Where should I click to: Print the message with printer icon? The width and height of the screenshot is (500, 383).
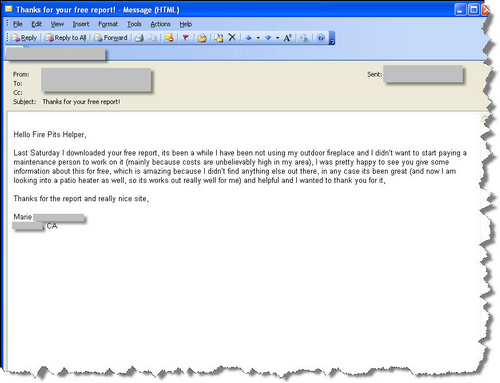[x=140, y=38]
